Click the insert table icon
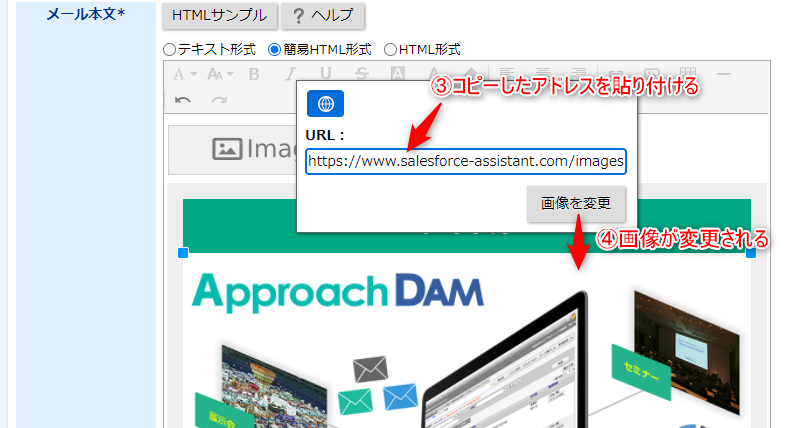785x428 pixels. pos(688,73)
